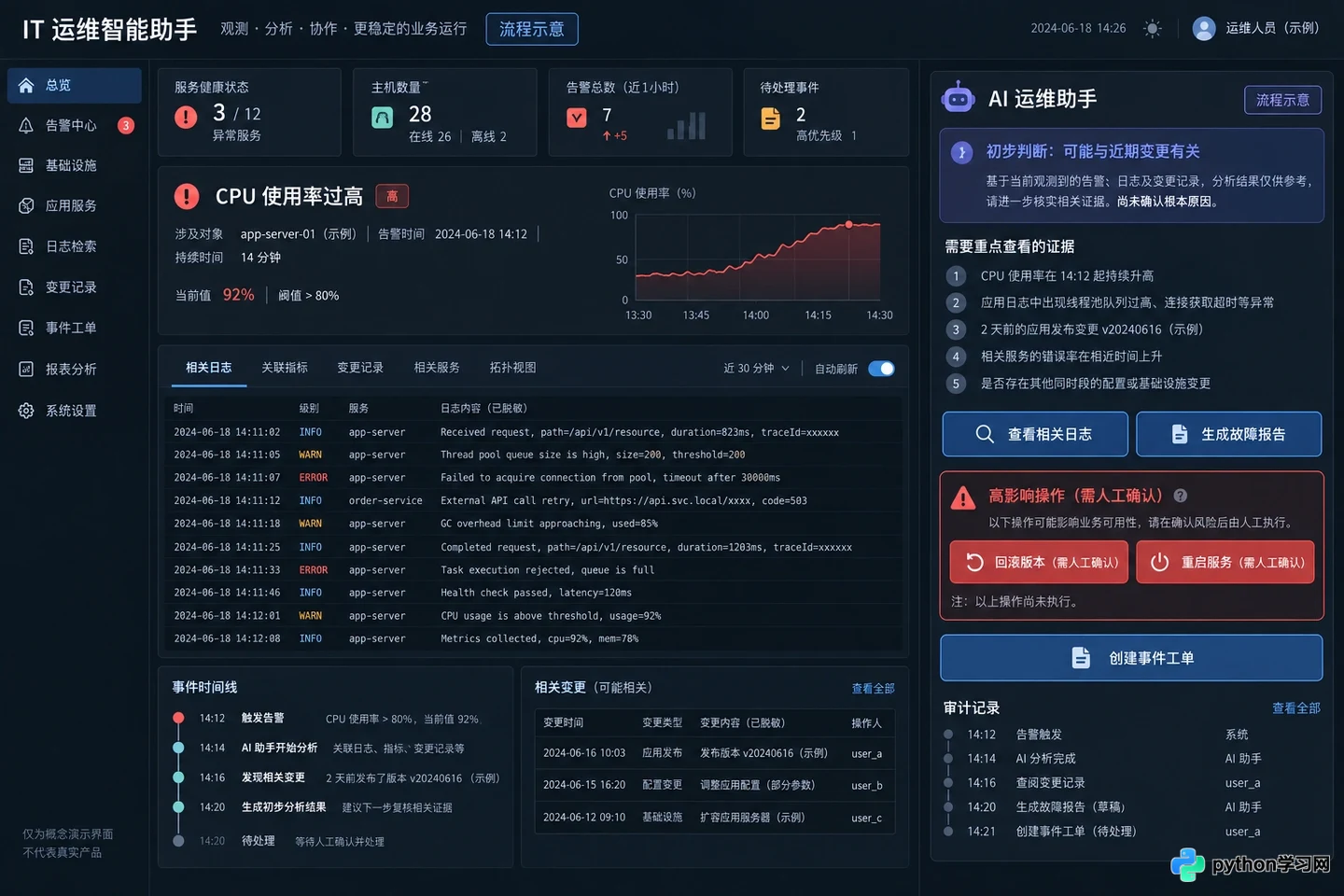Click the 高 severity tag beside CPU 使用率过高
Image resolution: width=1344 pixels, height=896 pixels.
pos(392,196)
